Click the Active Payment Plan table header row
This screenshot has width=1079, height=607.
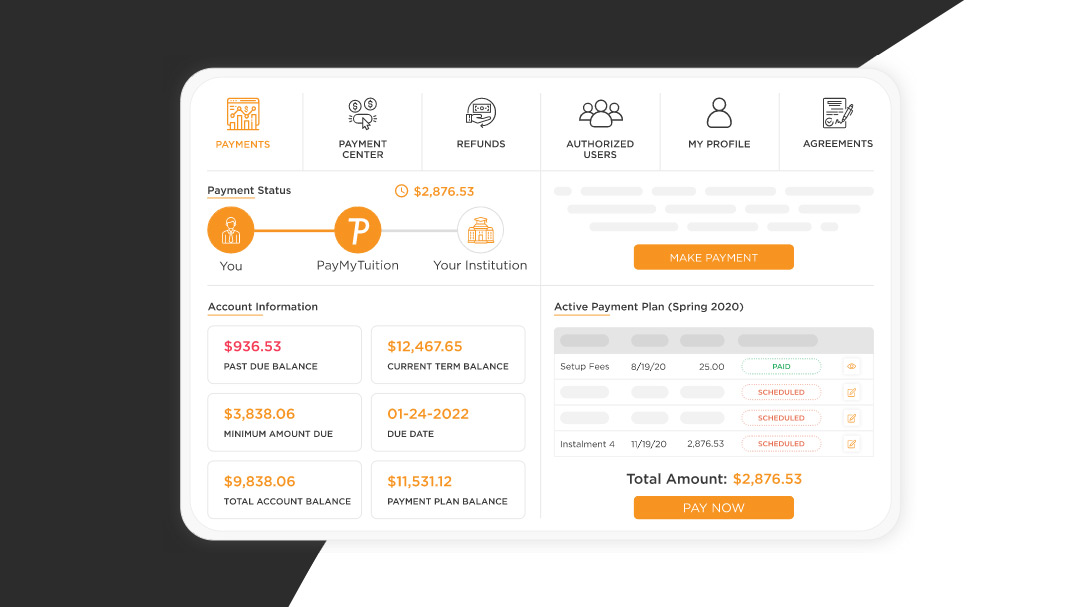(713, 340)
